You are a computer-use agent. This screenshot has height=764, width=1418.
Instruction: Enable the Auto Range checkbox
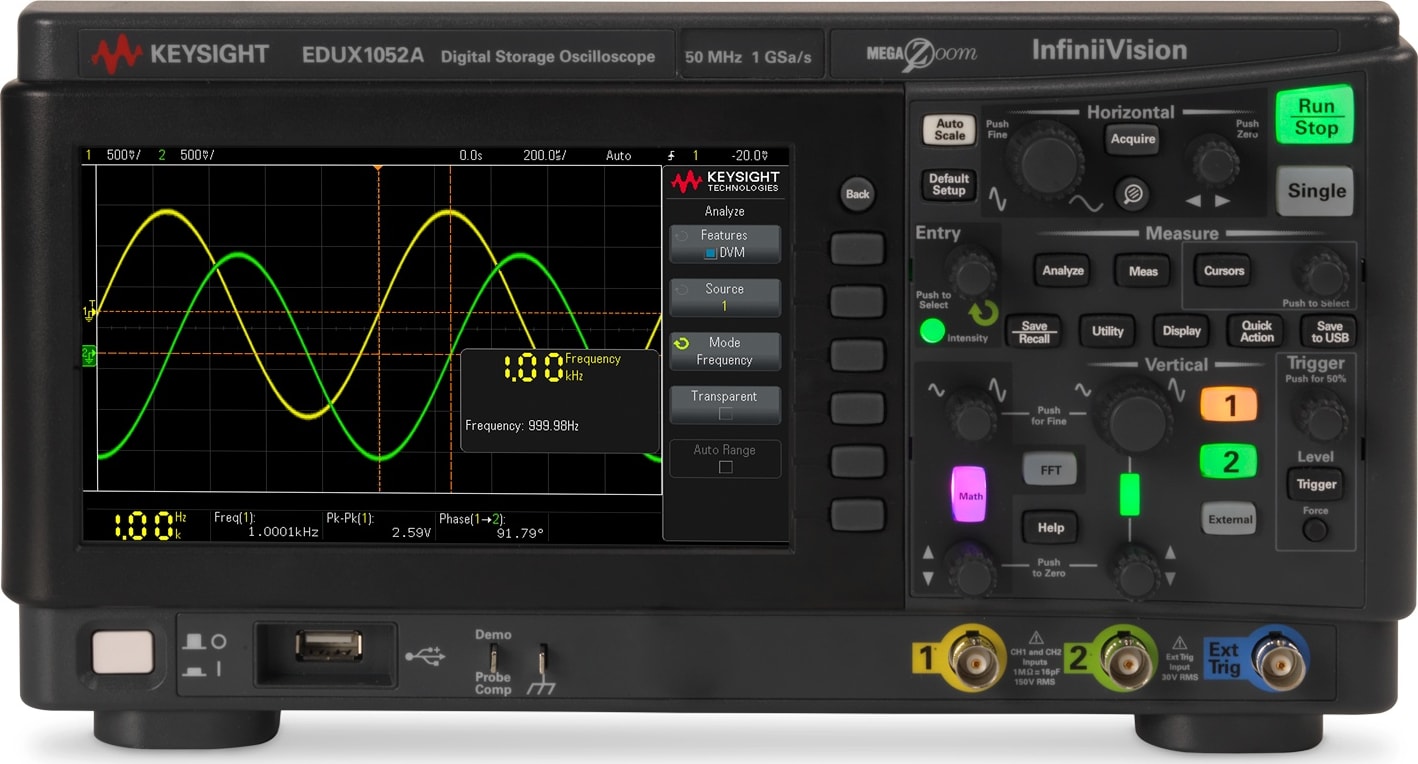click(x=725, y=467)
